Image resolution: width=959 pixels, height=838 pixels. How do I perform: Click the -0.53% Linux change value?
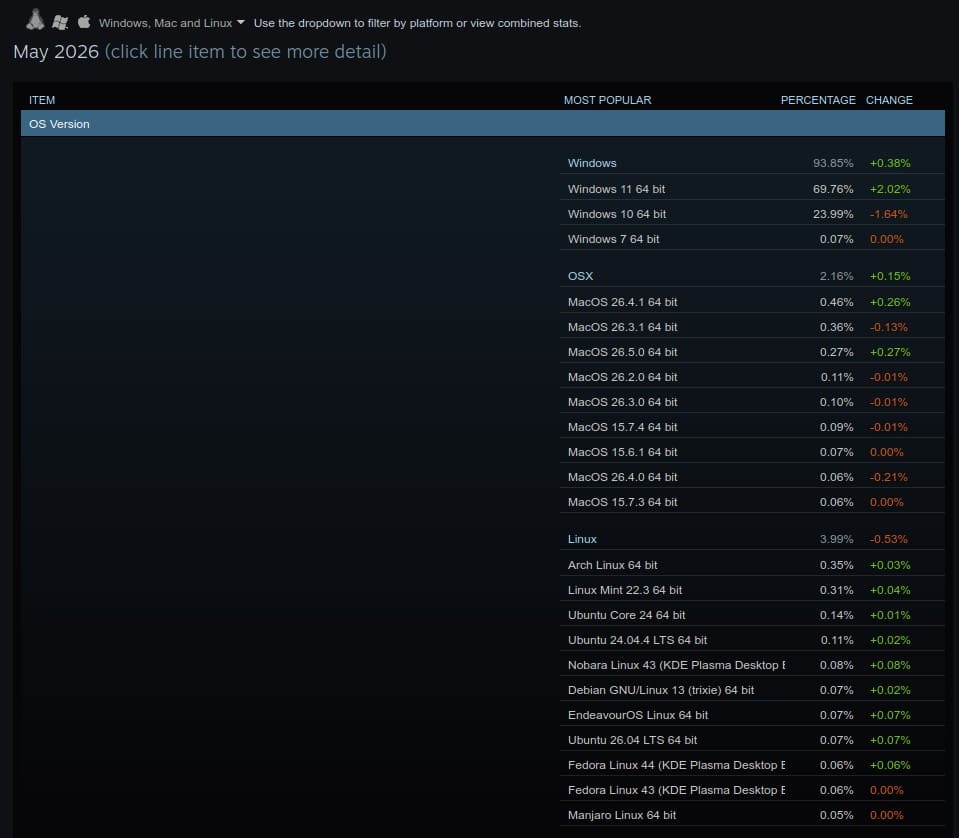889,539
